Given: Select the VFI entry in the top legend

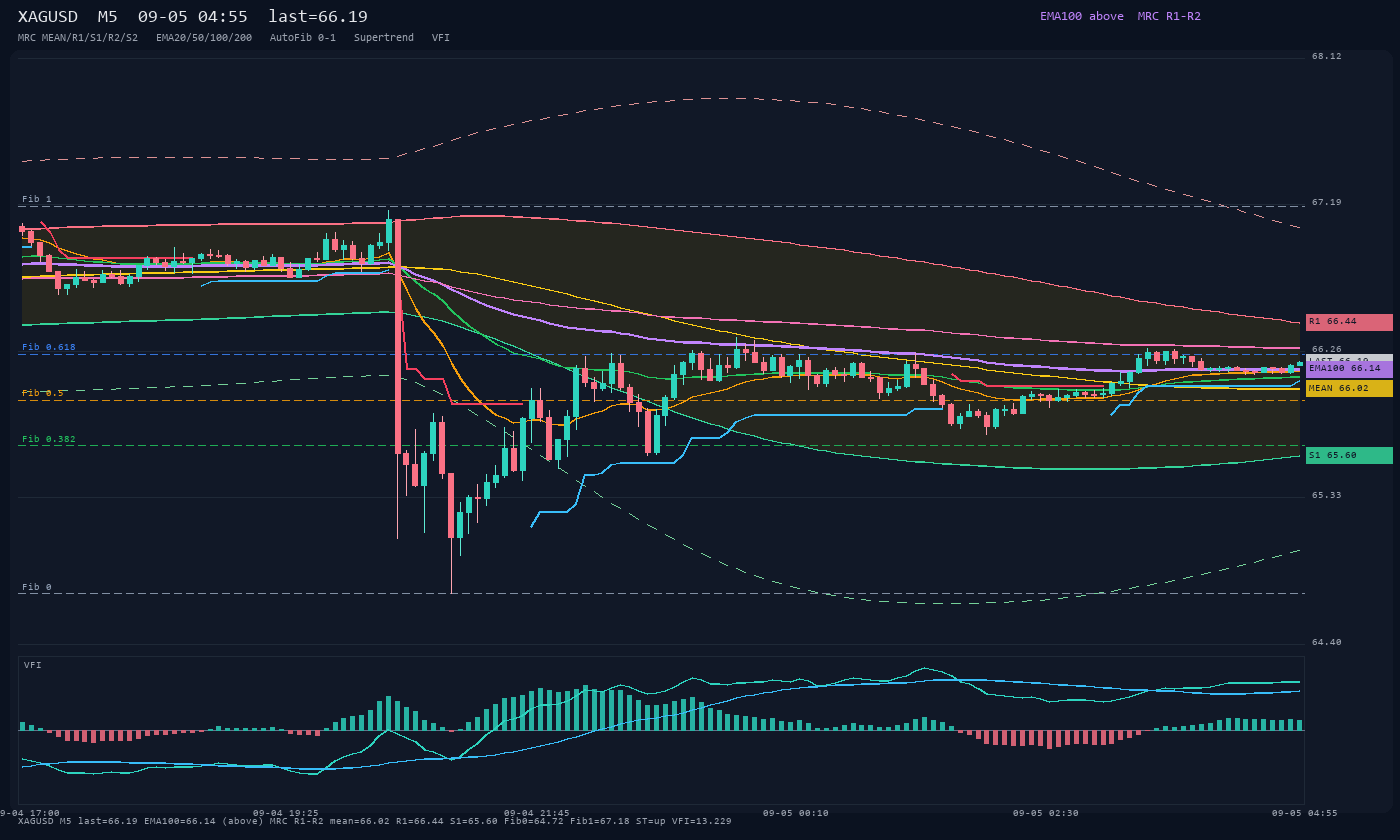Looking at the screenshot, I should point(441,38).
